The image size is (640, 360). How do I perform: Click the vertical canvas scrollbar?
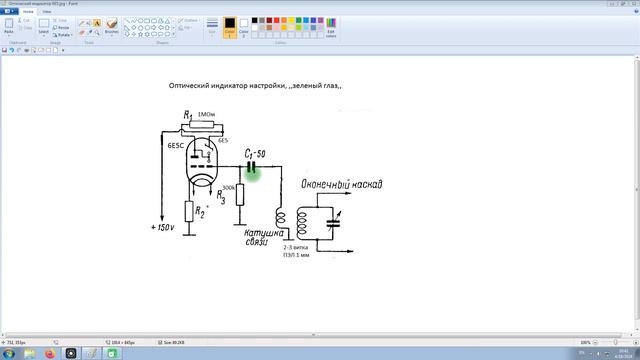click(637, 190)
